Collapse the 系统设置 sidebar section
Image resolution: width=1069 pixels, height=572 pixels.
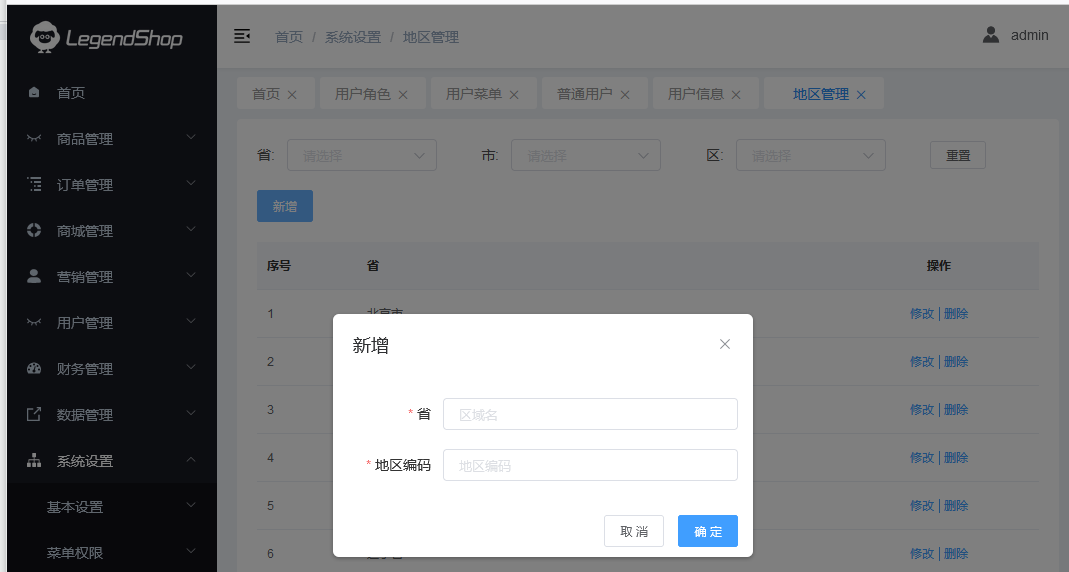coord(110,461)
